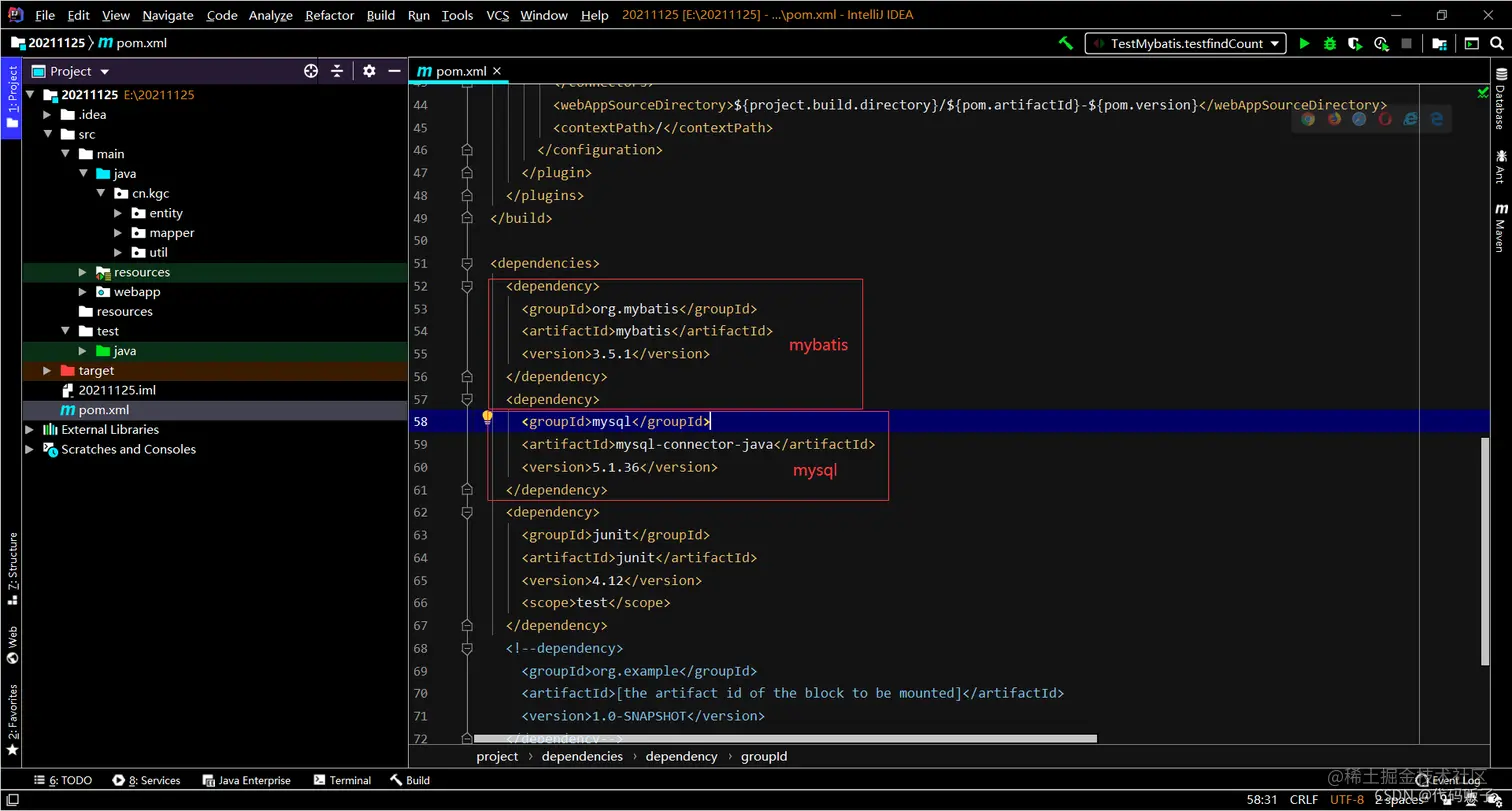Open the Project Structure icon
The image size is (1512, 811).
tap(1439, 43)
